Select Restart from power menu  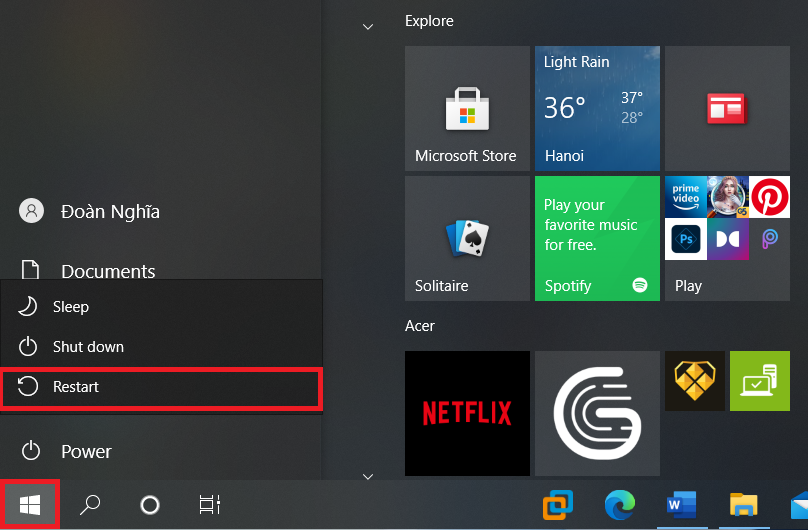click(161, 387)
